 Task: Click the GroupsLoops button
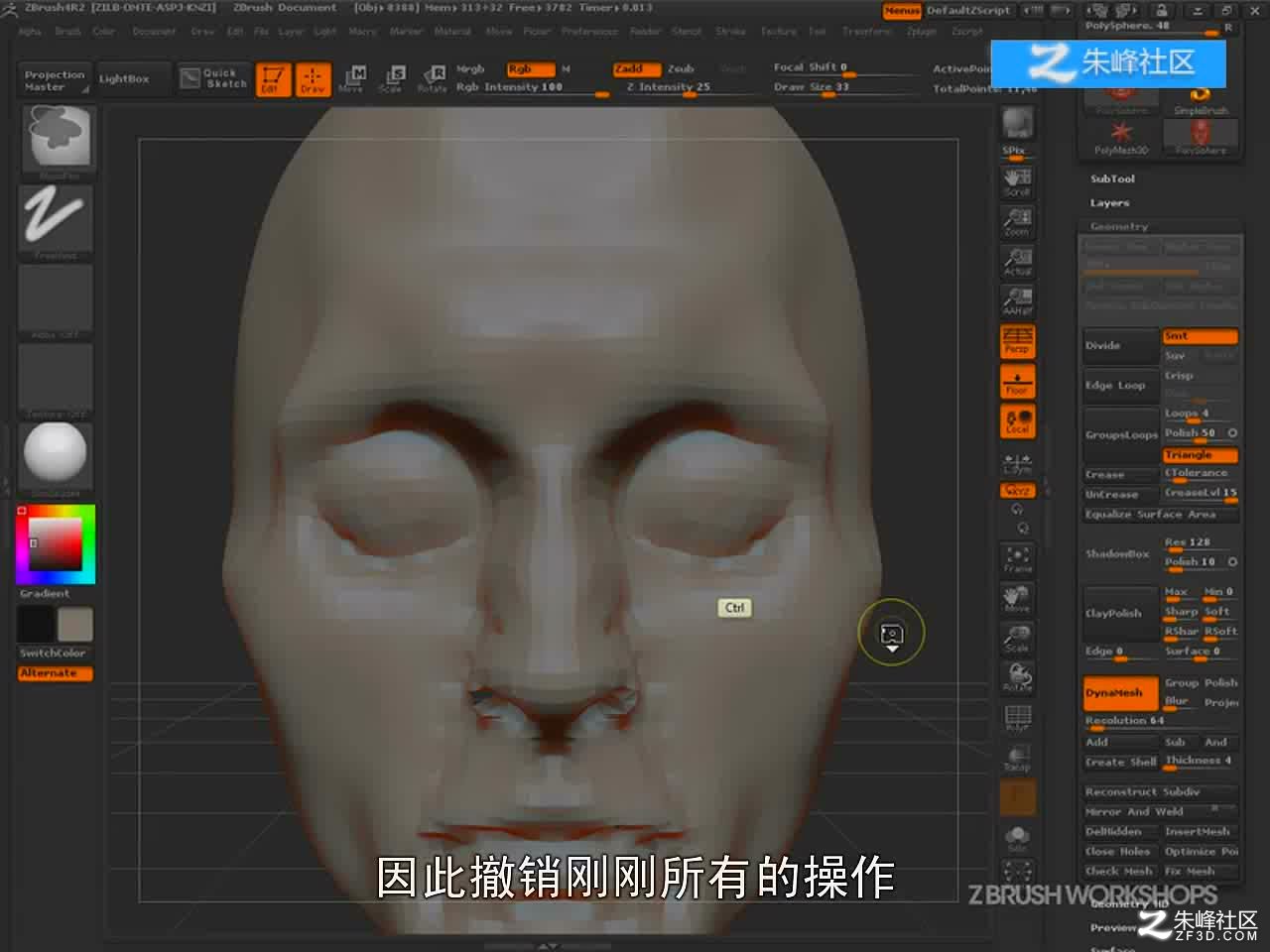coord(1121,435)
